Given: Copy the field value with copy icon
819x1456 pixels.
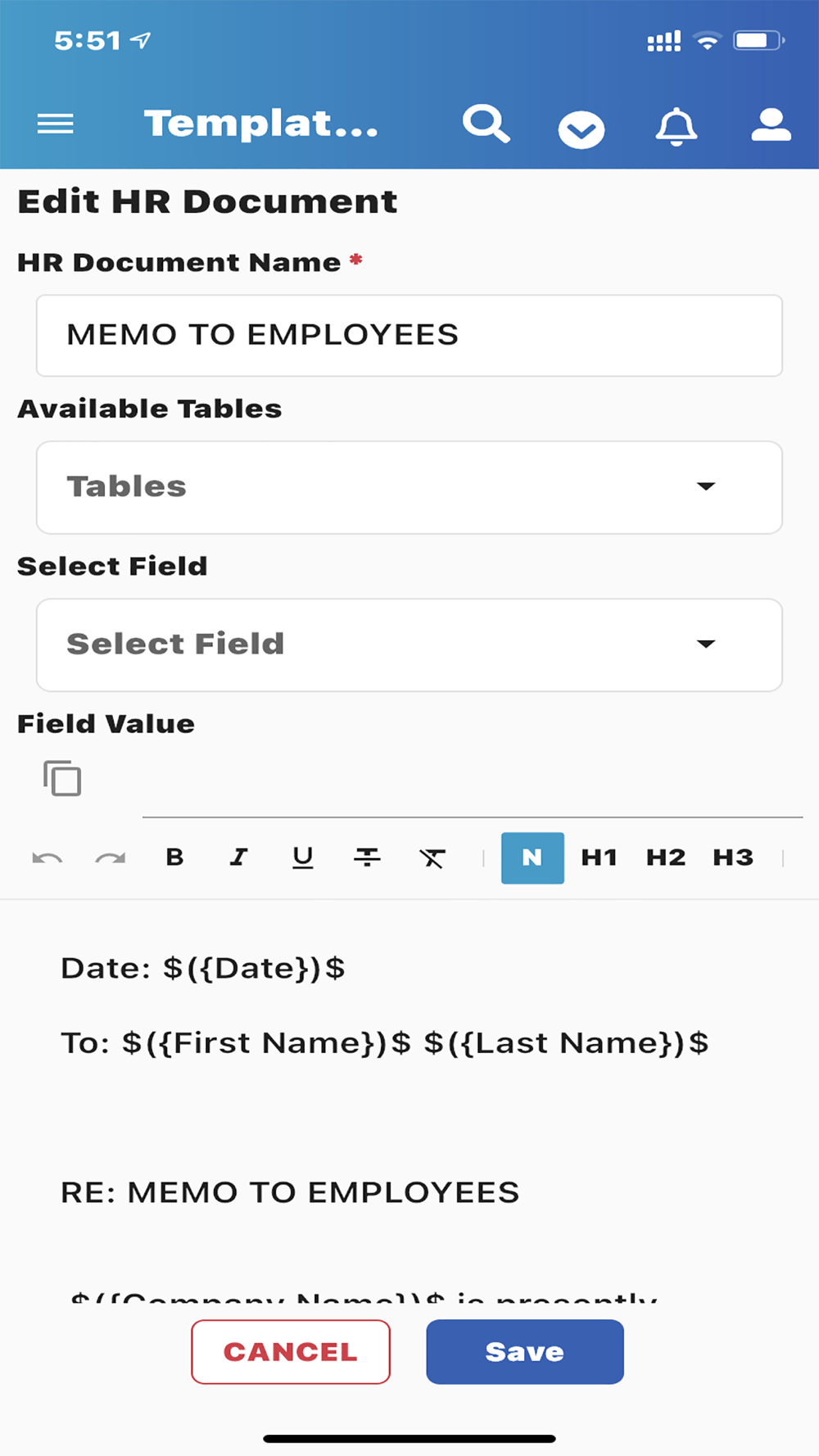Looking at the screenshot, I should tap(62, 778).
